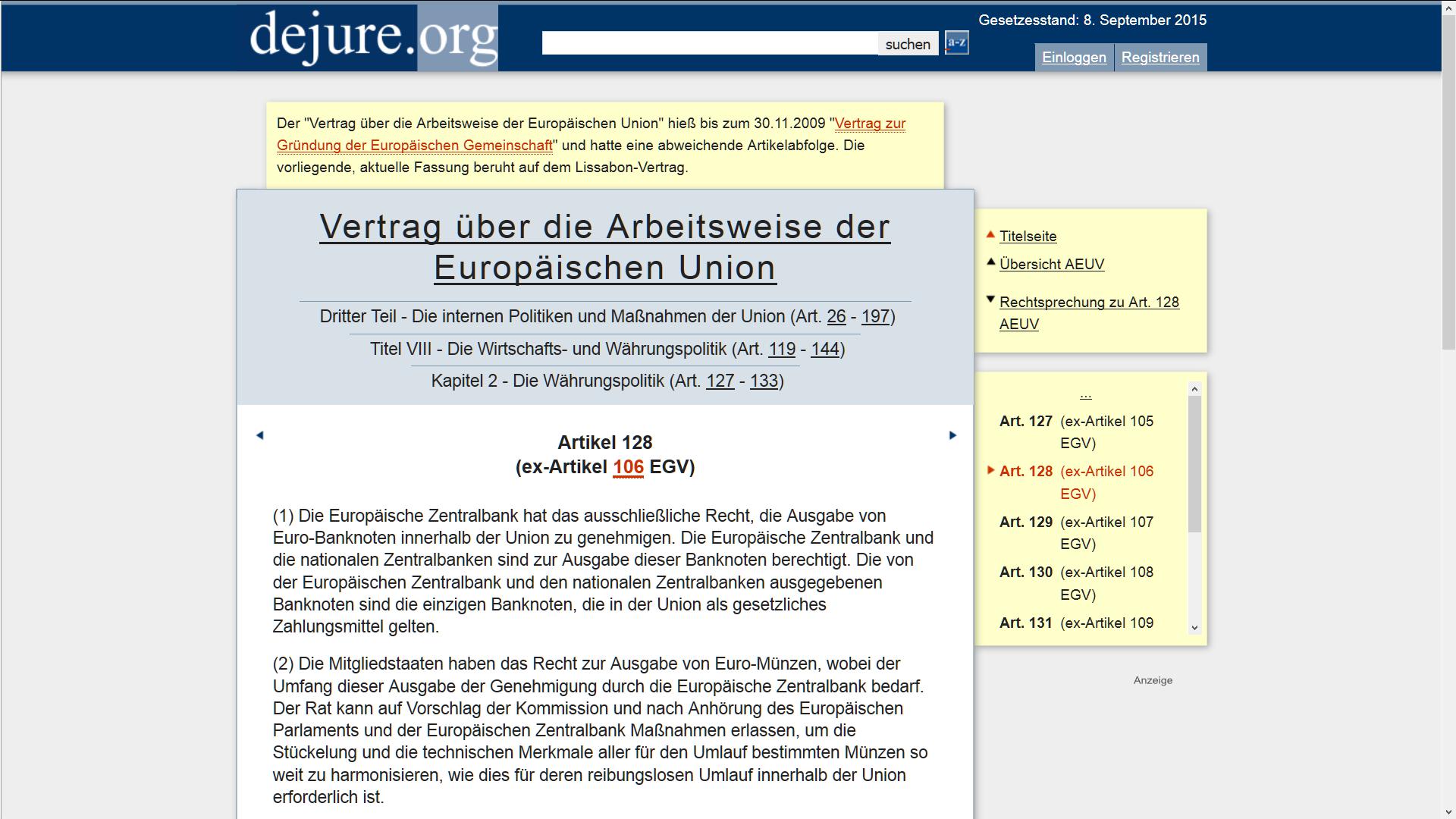Open Titelseite link in sidebar

[1028, 237]
